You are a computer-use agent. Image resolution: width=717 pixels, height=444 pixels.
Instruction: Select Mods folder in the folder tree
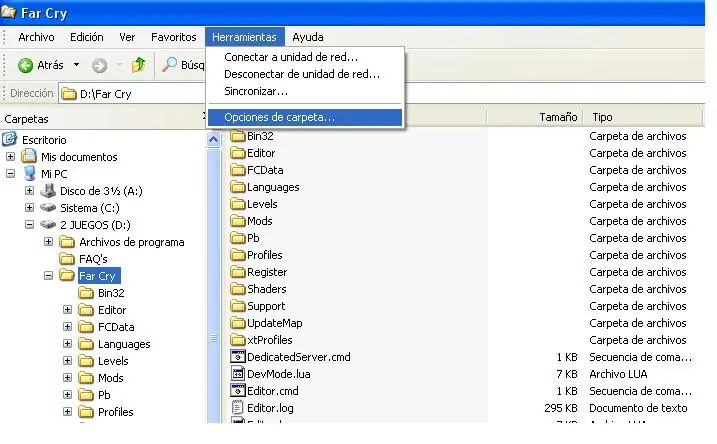click(x=111, y=378)
